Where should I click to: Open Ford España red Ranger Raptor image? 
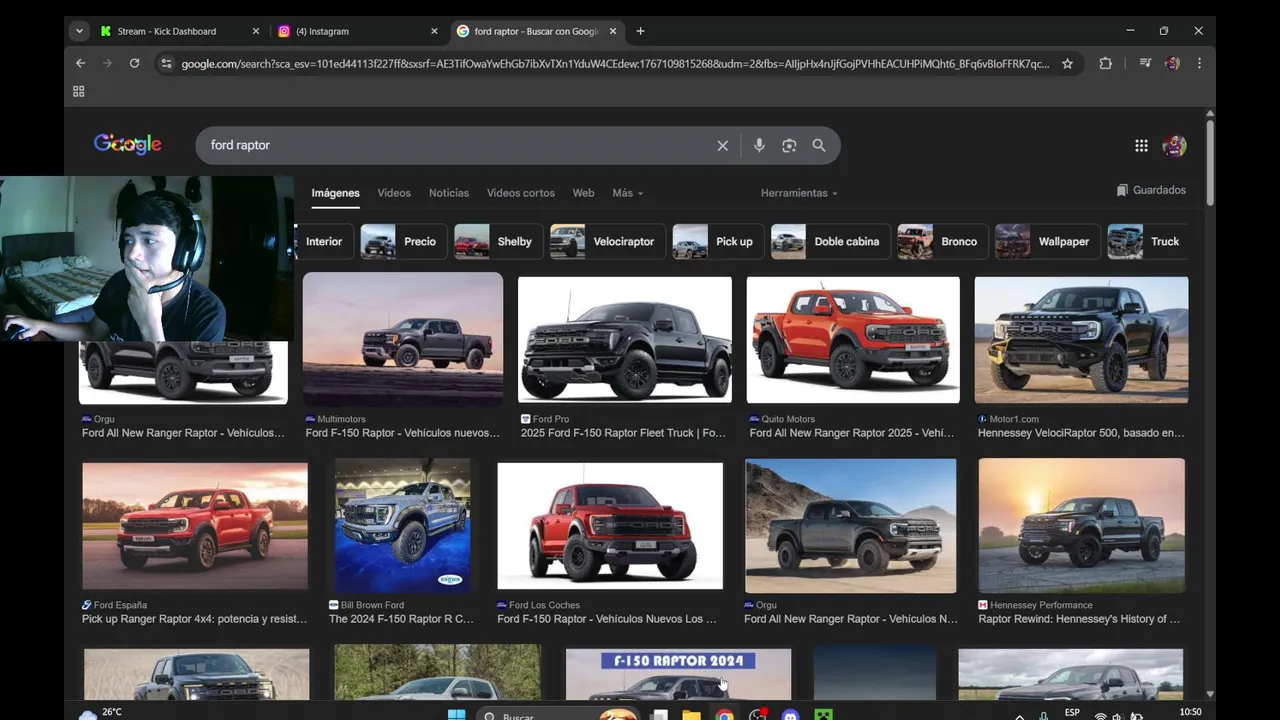point(195,526)
